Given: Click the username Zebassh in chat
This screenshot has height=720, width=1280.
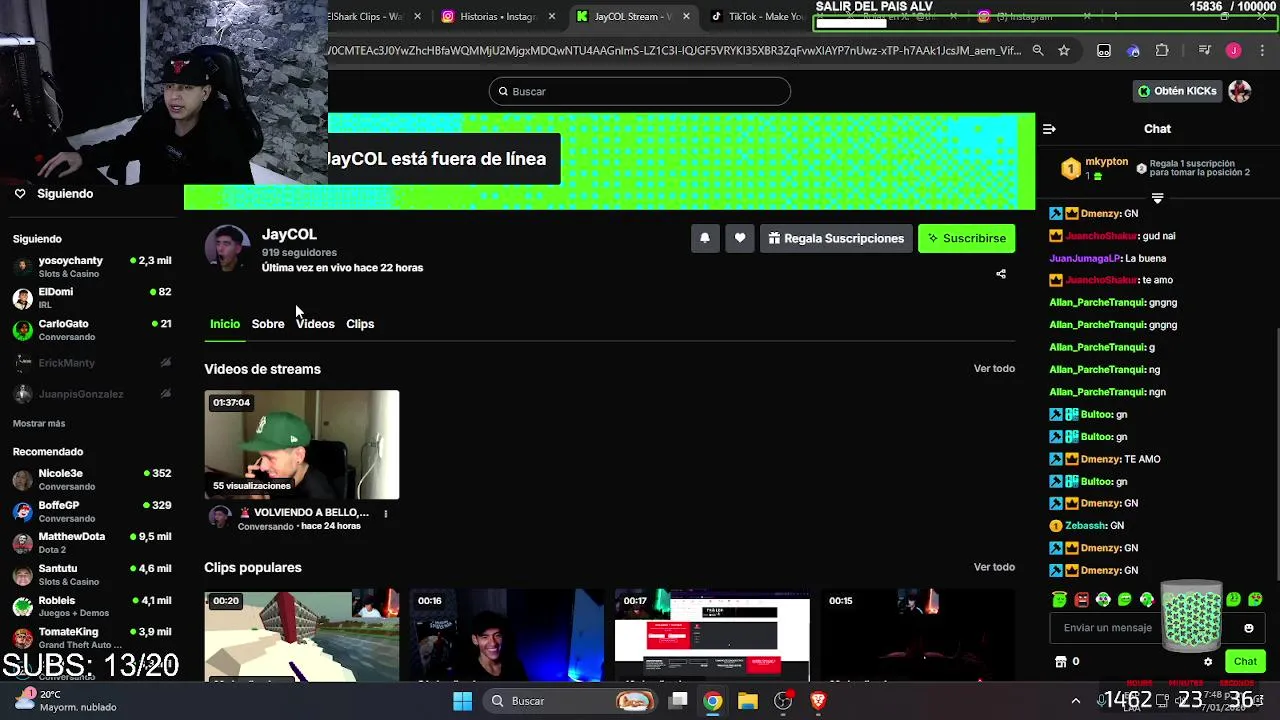Looking at the screenshot, I should pos(1086,526).
